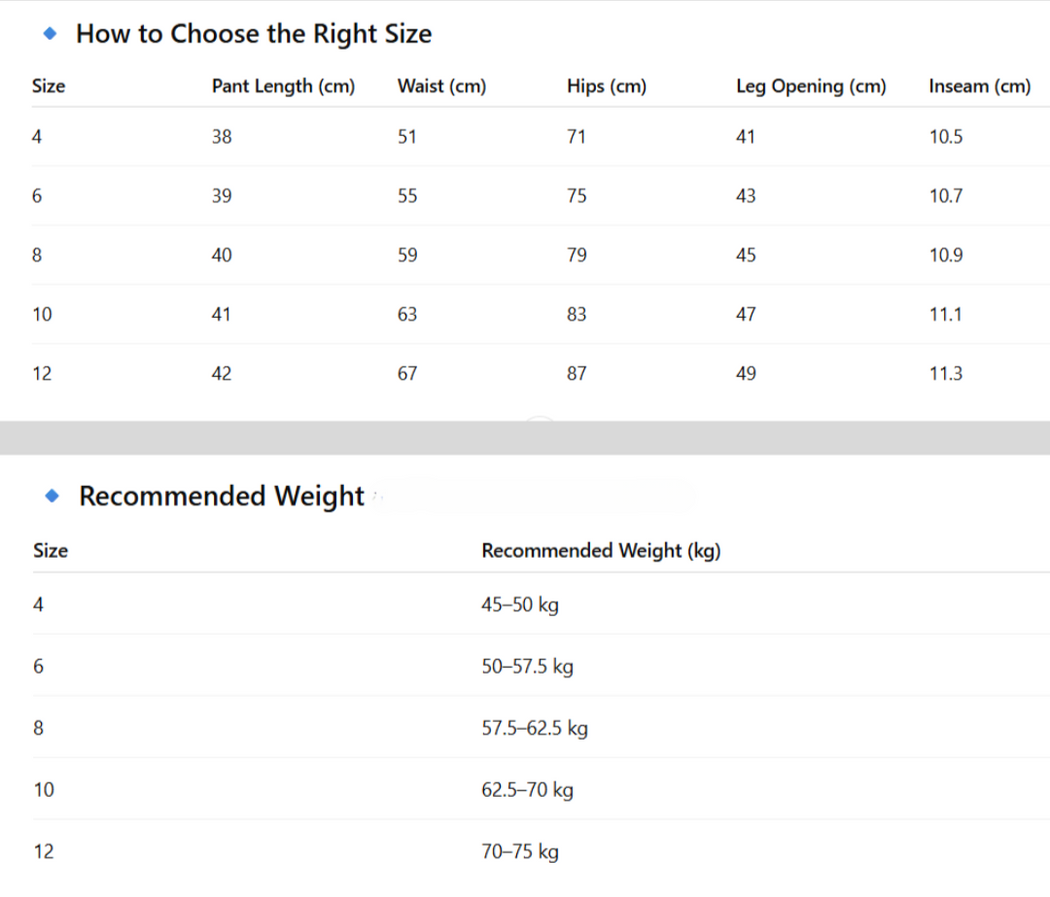
Task: Click the hips value "87"
Action: 576,374
